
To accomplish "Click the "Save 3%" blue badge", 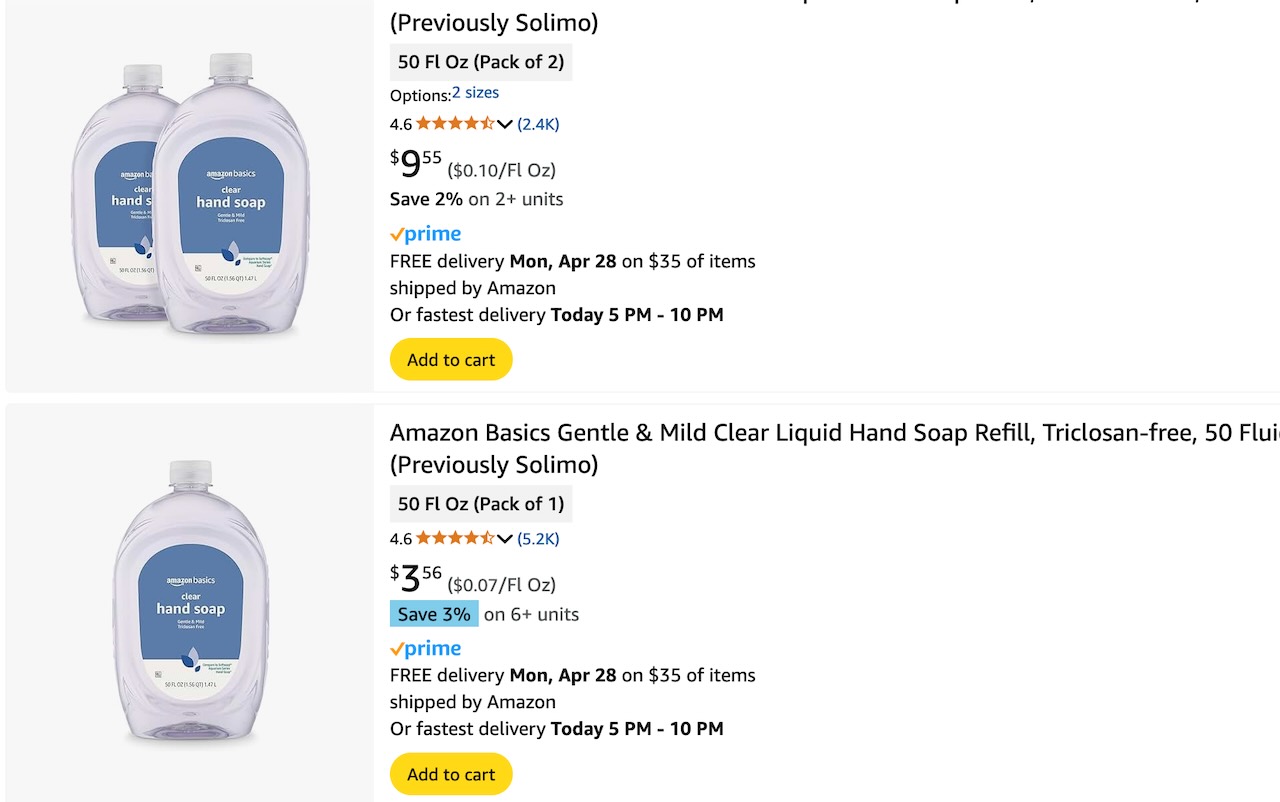I will 434,614.
